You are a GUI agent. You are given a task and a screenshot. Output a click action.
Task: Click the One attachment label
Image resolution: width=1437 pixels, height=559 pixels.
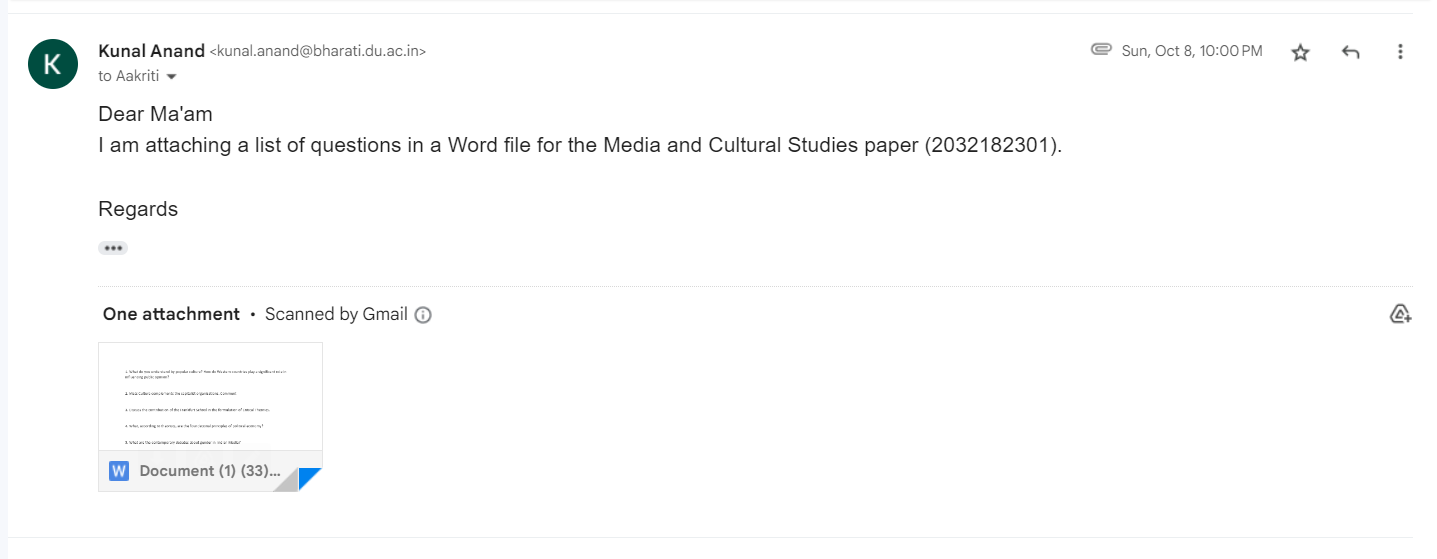pos(171,314)
